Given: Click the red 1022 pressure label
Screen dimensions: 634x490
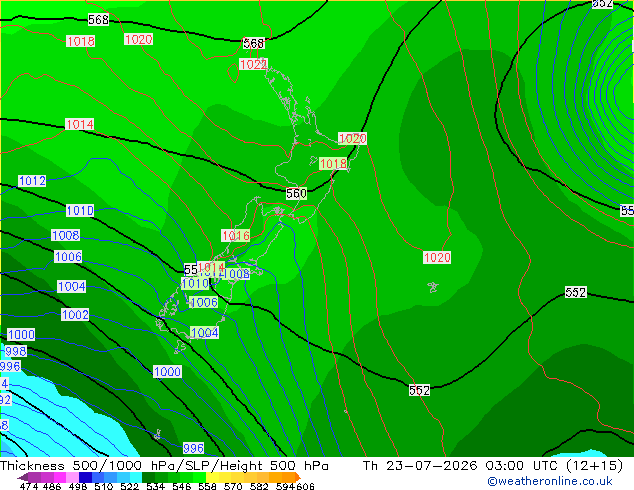Looking at the screenshot, I should pos(254,64).
